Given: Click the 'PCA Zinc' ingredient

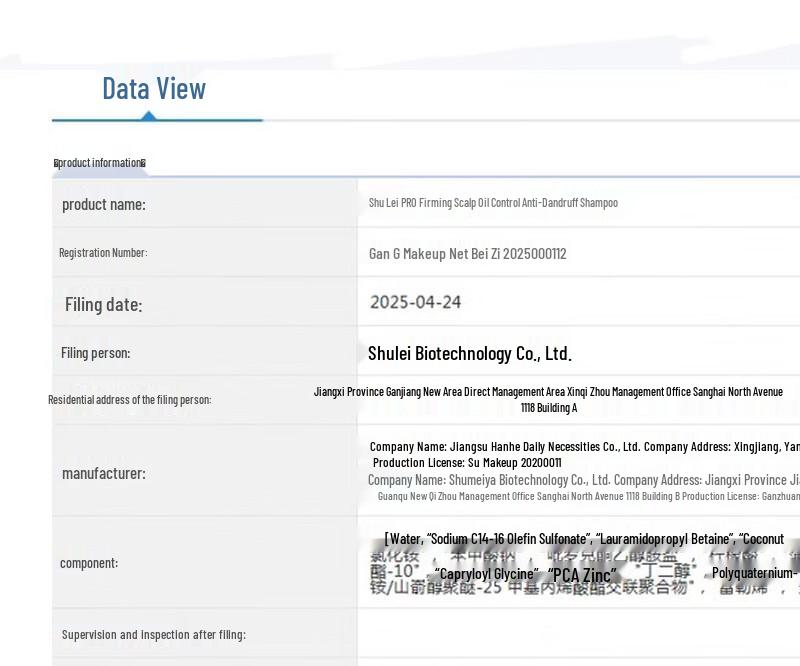Looking at the screenshot, I should 582,575.
